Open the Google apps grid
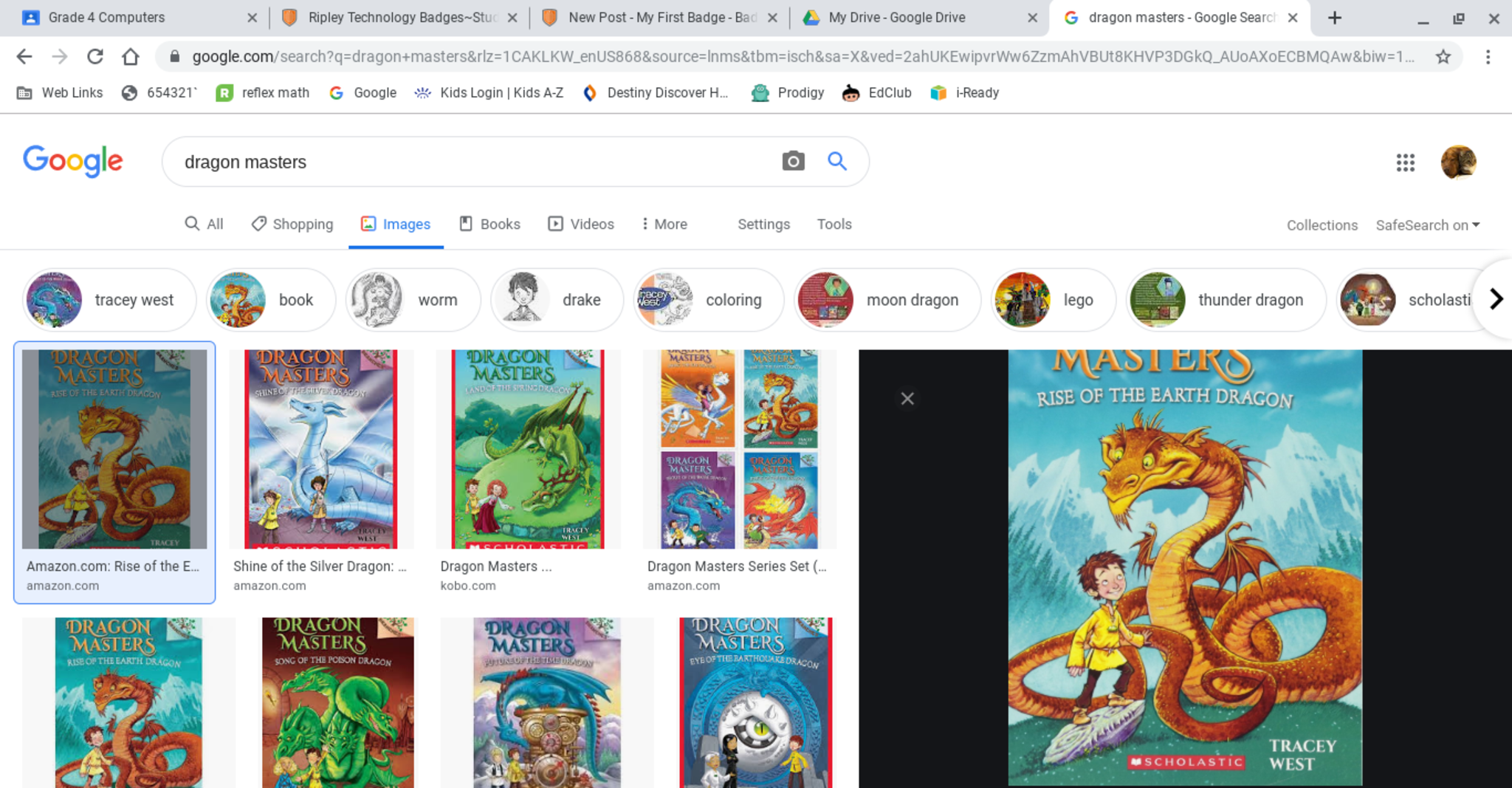The image size is (1512, 788). pos(1405,162)
